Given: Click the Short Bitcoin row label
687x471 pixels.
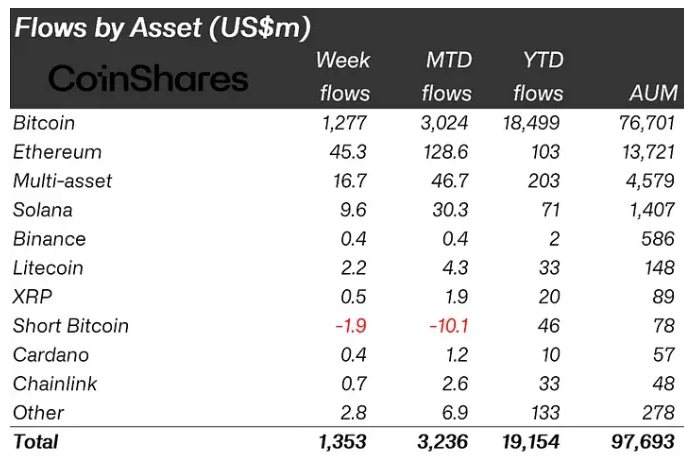Looking at the screenshot, I should click(71, 326).
